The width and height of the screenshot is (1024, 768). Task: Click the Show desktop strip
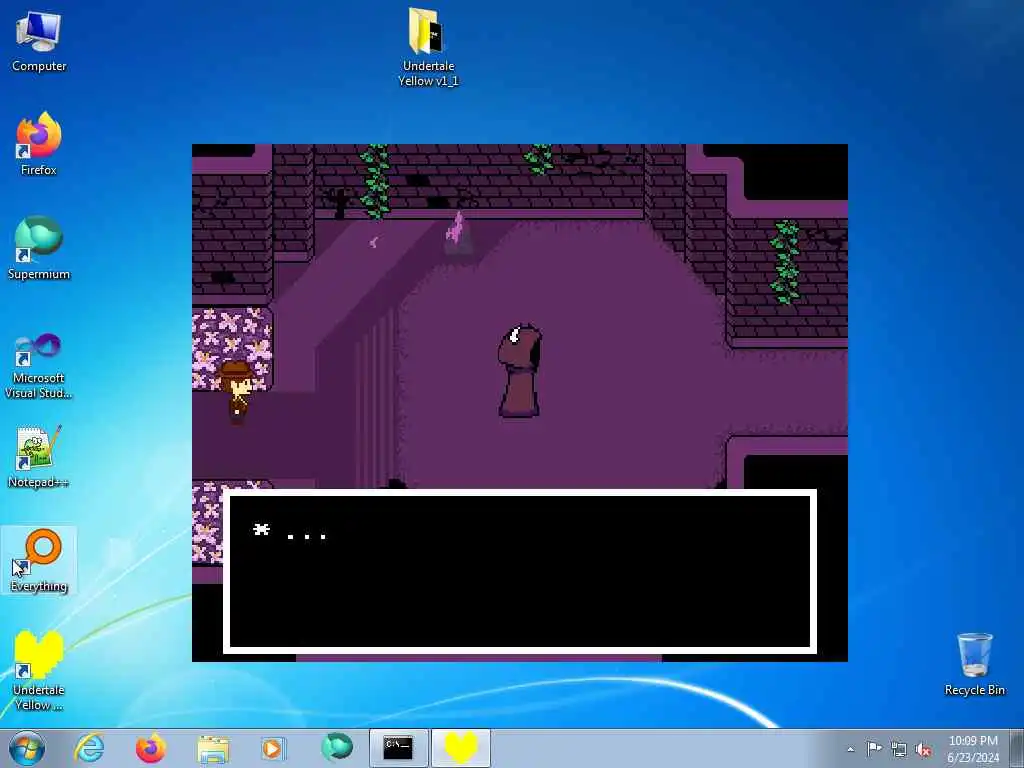click(1016, 749)
